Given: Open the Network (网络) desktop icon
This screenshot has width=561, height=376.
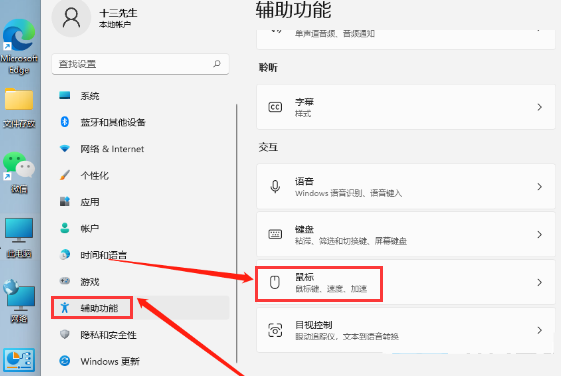Looking at the screenshot, I should pyautogui.click(x=19, y=296).
